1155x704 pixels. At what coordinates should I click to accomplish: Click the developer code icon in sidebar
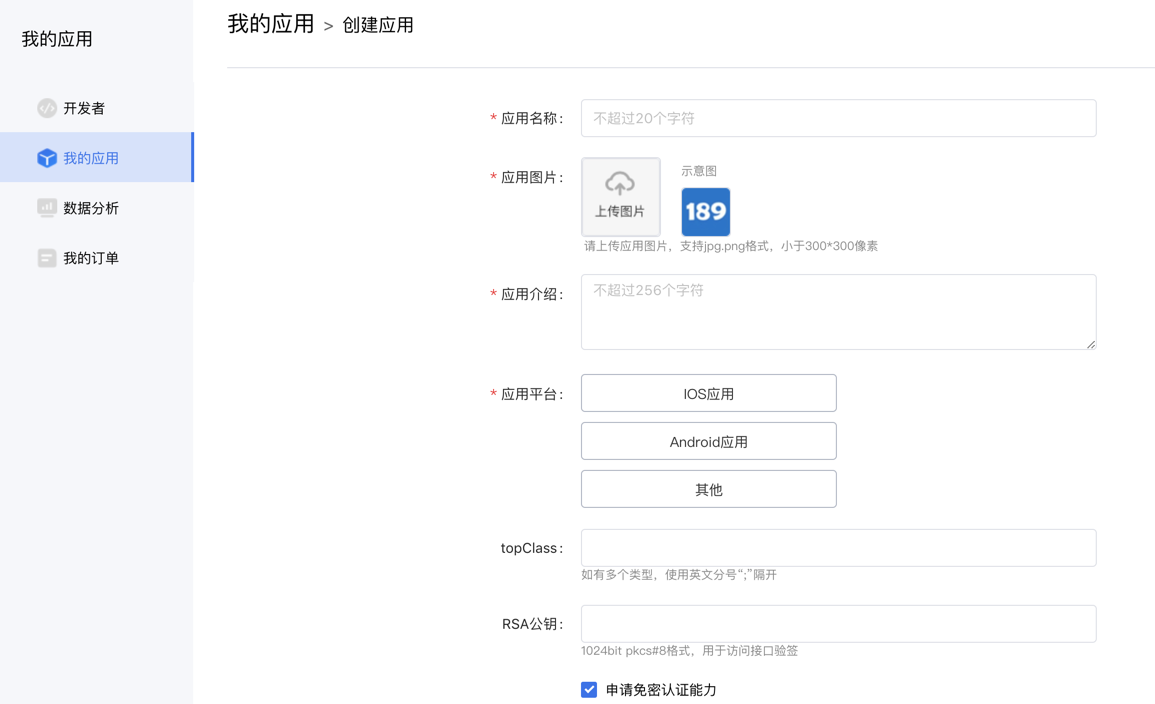click(x=47, y=108)
